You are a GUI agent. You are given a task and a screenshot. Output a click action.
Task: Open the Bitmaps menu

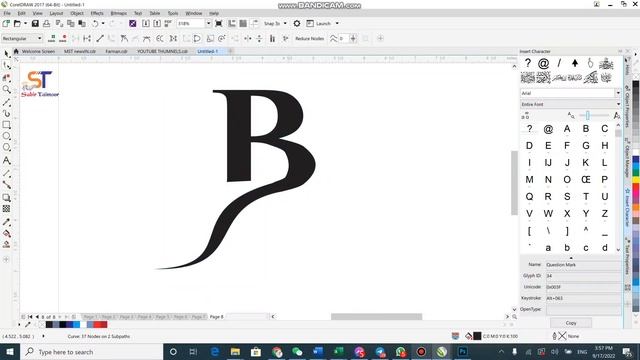pyautogui.click(x=118, y=13)
